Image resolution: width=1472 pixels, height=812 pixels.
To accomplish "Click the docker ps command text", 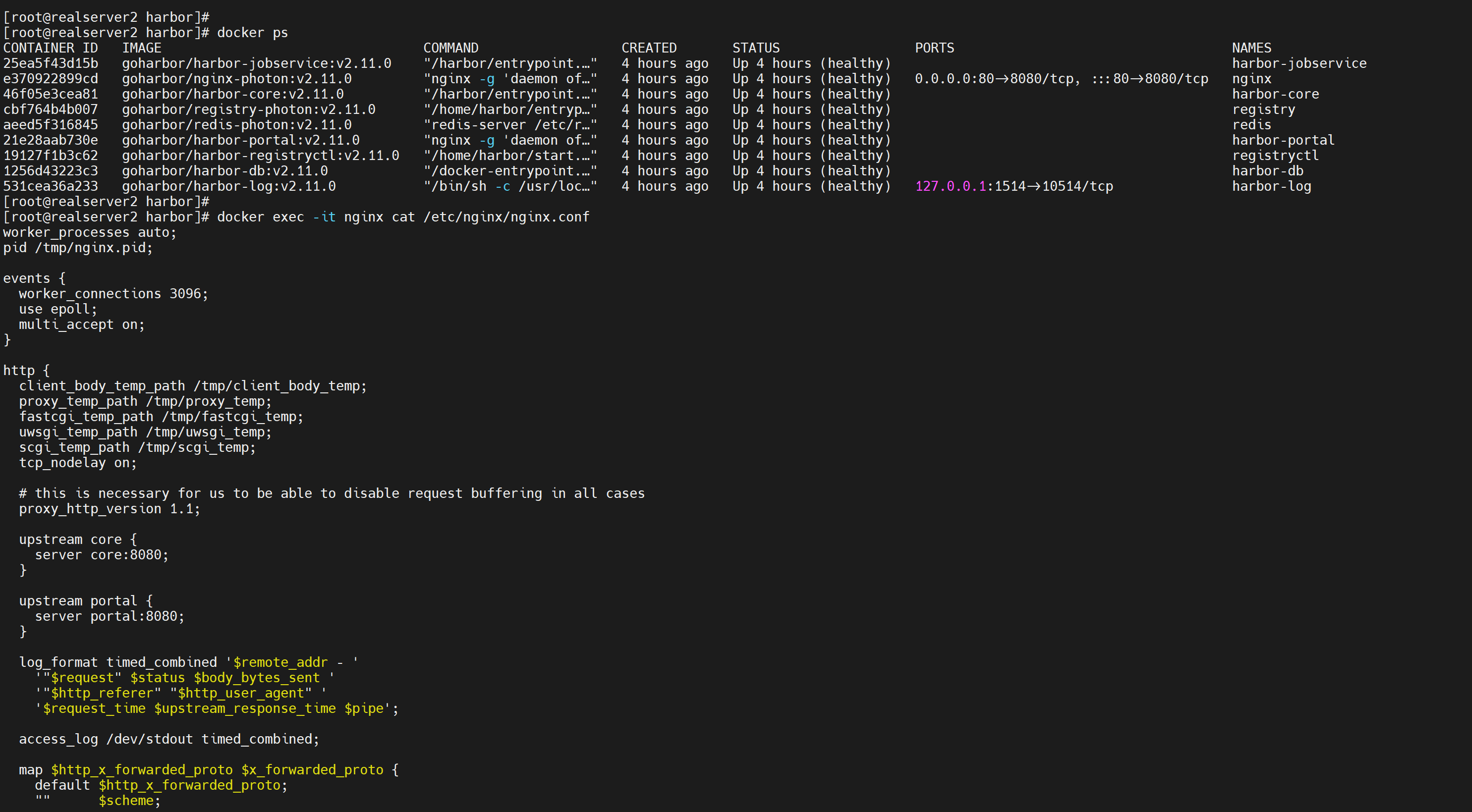I will (252, 33).
